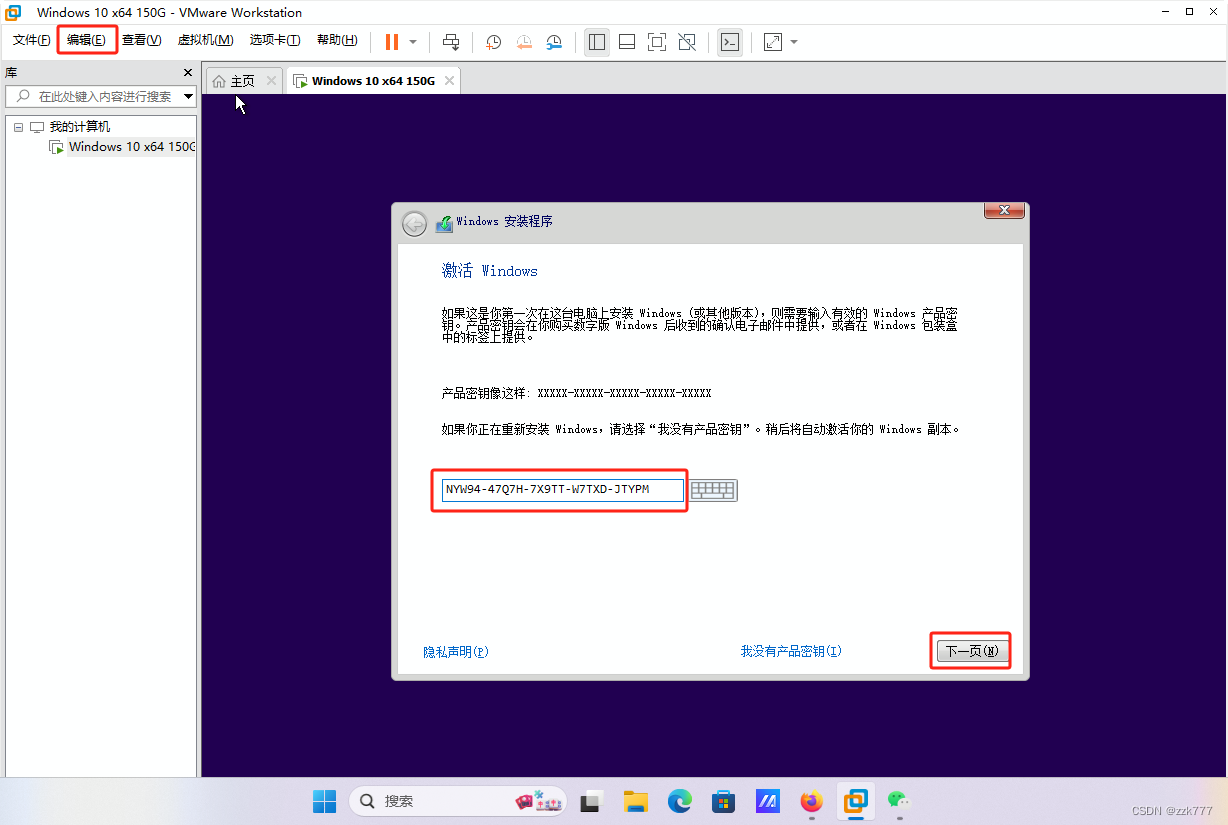Image resolution: width=1228 pixels, height=825 pixels.
Task: Click the blue slanted-stripes app taskbar icon
Action: [x=767, y=801]
